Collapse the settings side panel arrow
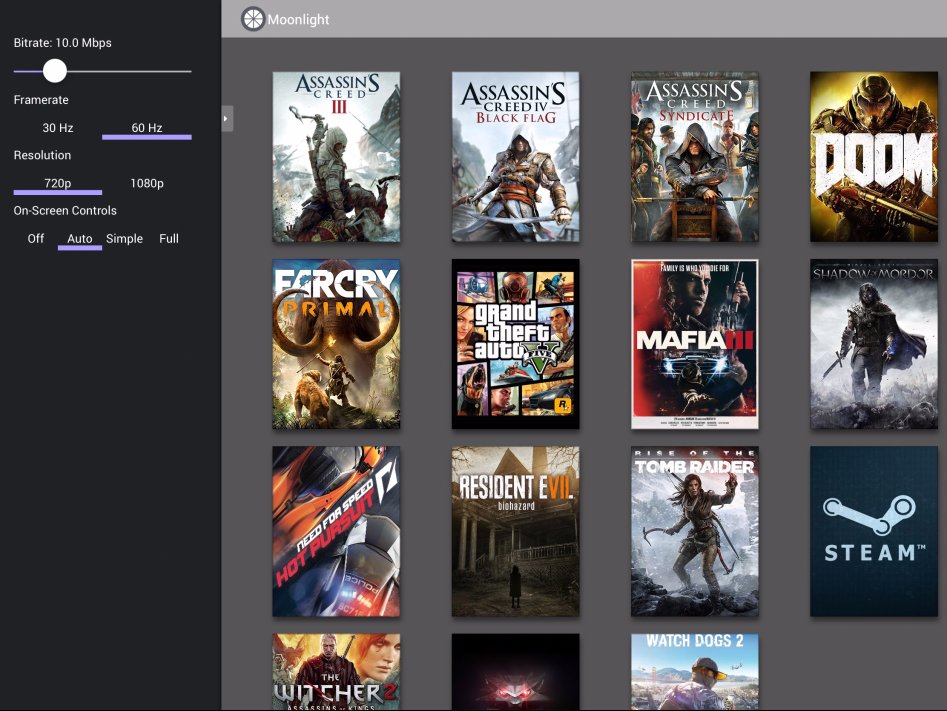 click(x=226, y=119)
